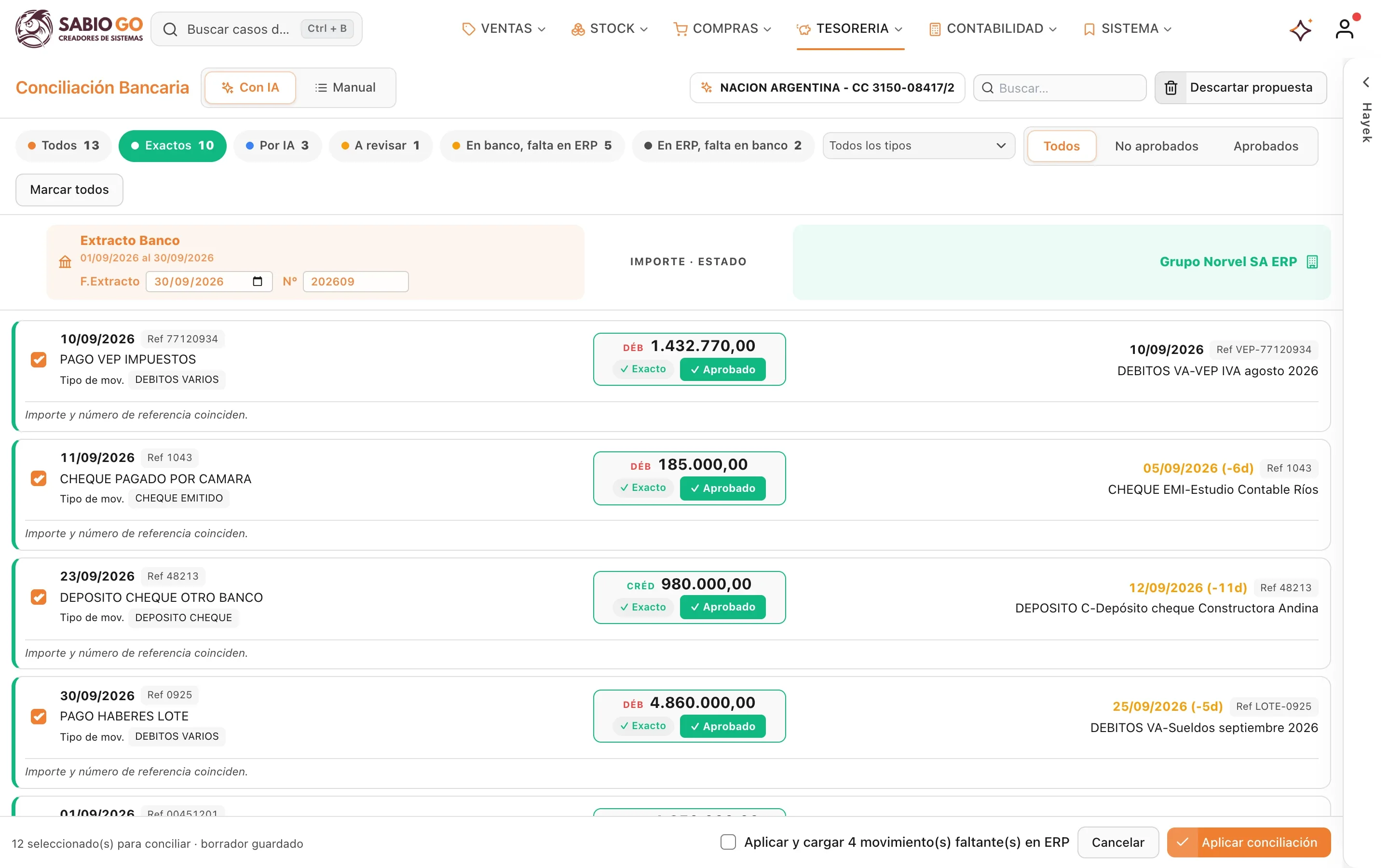The image size is (1389, 868).
Task: Click the building icon next to Grupo Norvel SA ERP
Action: tap(1312, 262)
